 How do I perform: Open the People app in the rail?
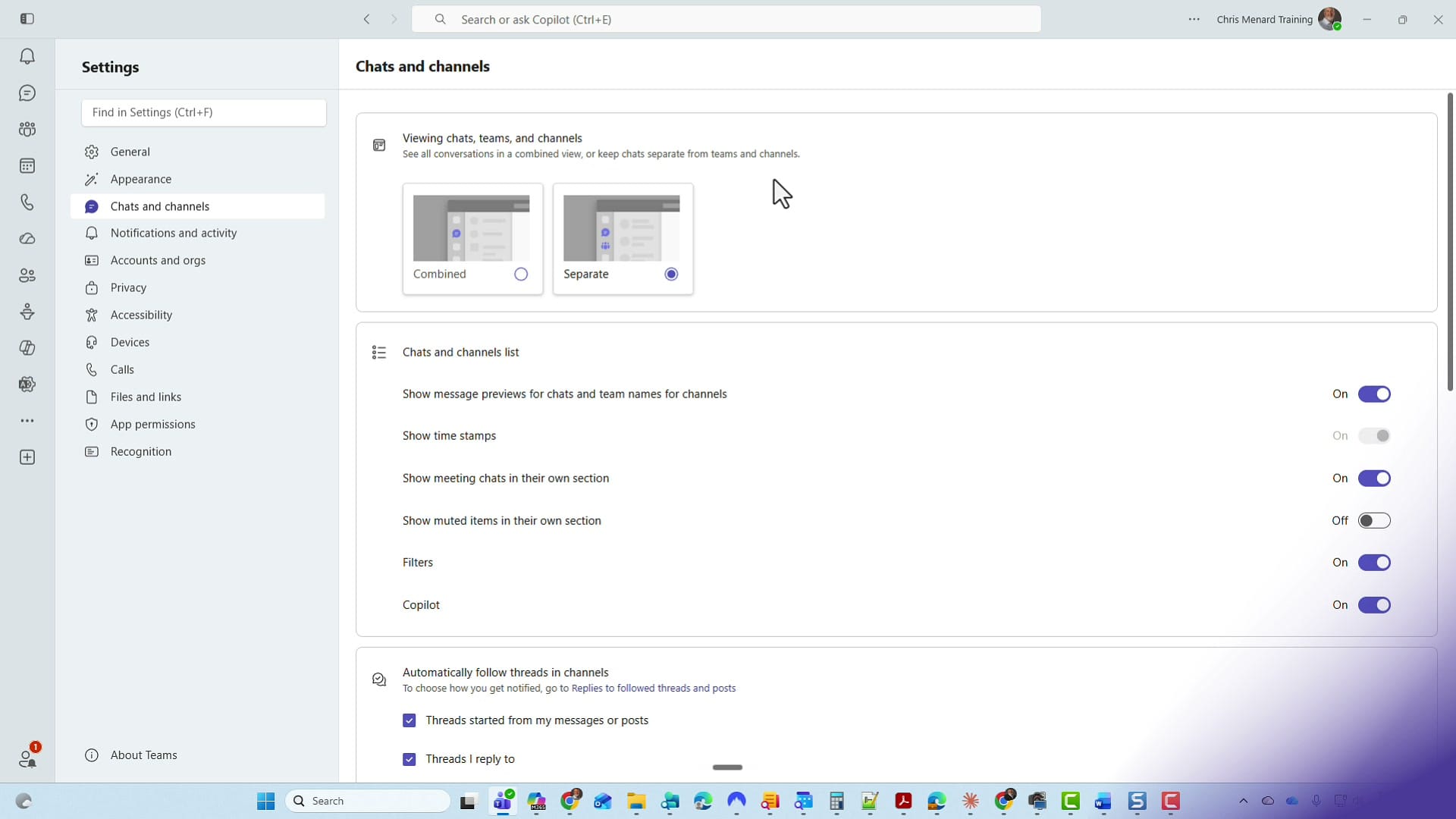[27, 275]
